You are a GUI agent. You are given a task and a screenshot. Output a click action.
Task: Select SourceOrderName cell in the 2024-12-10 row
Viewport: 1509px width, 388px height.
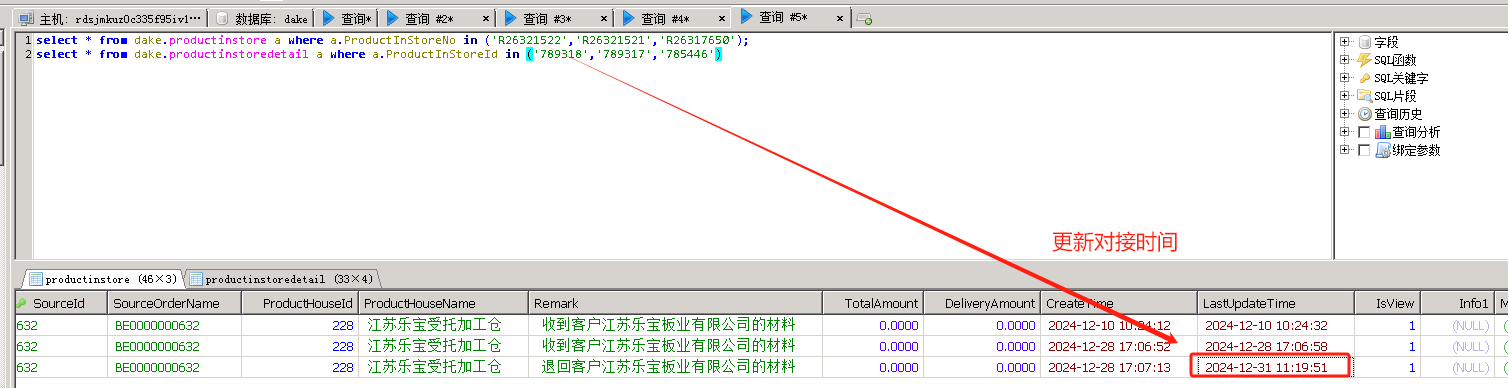click(x=173, y=325)
